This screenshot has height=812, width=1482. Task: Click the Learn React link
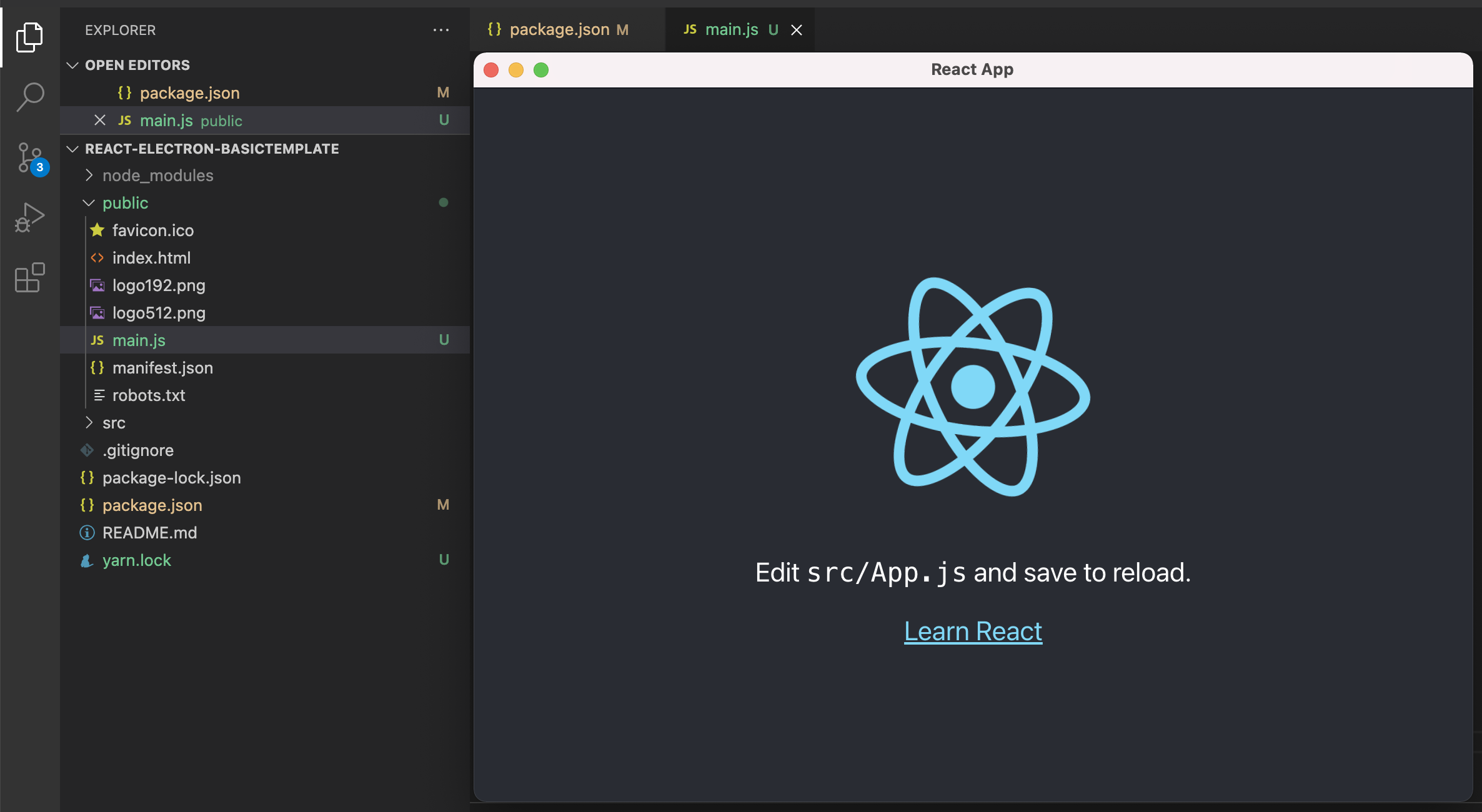click(x=973, y=631)
